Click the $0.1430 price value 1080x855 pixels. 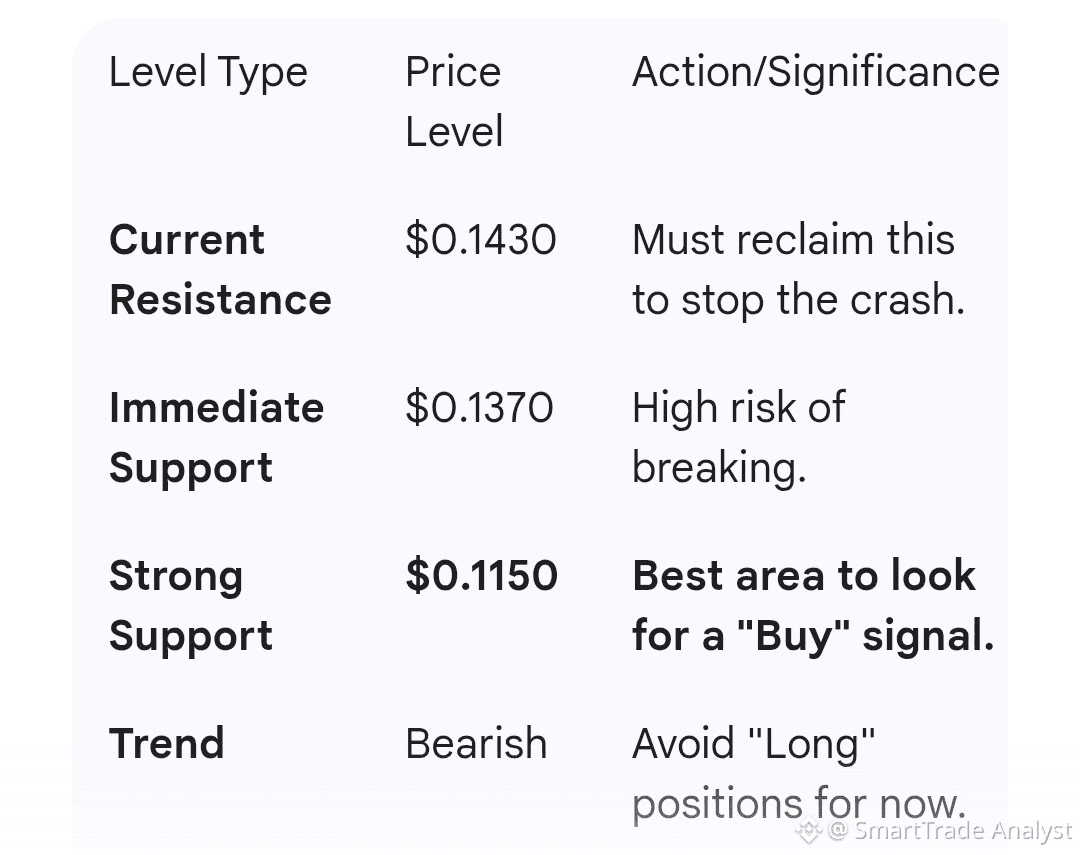tap(481, 240)
